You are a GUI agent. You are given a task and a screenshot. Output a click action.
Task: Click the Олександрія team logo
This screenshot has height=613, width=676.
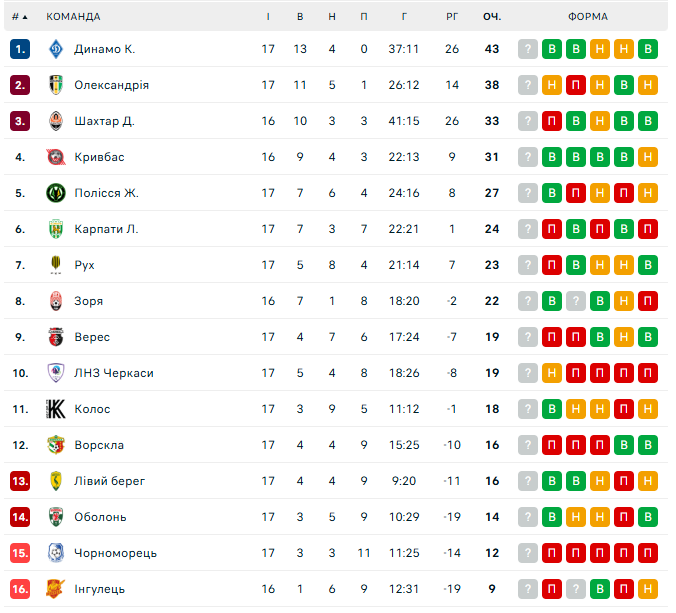click(56, 85)
